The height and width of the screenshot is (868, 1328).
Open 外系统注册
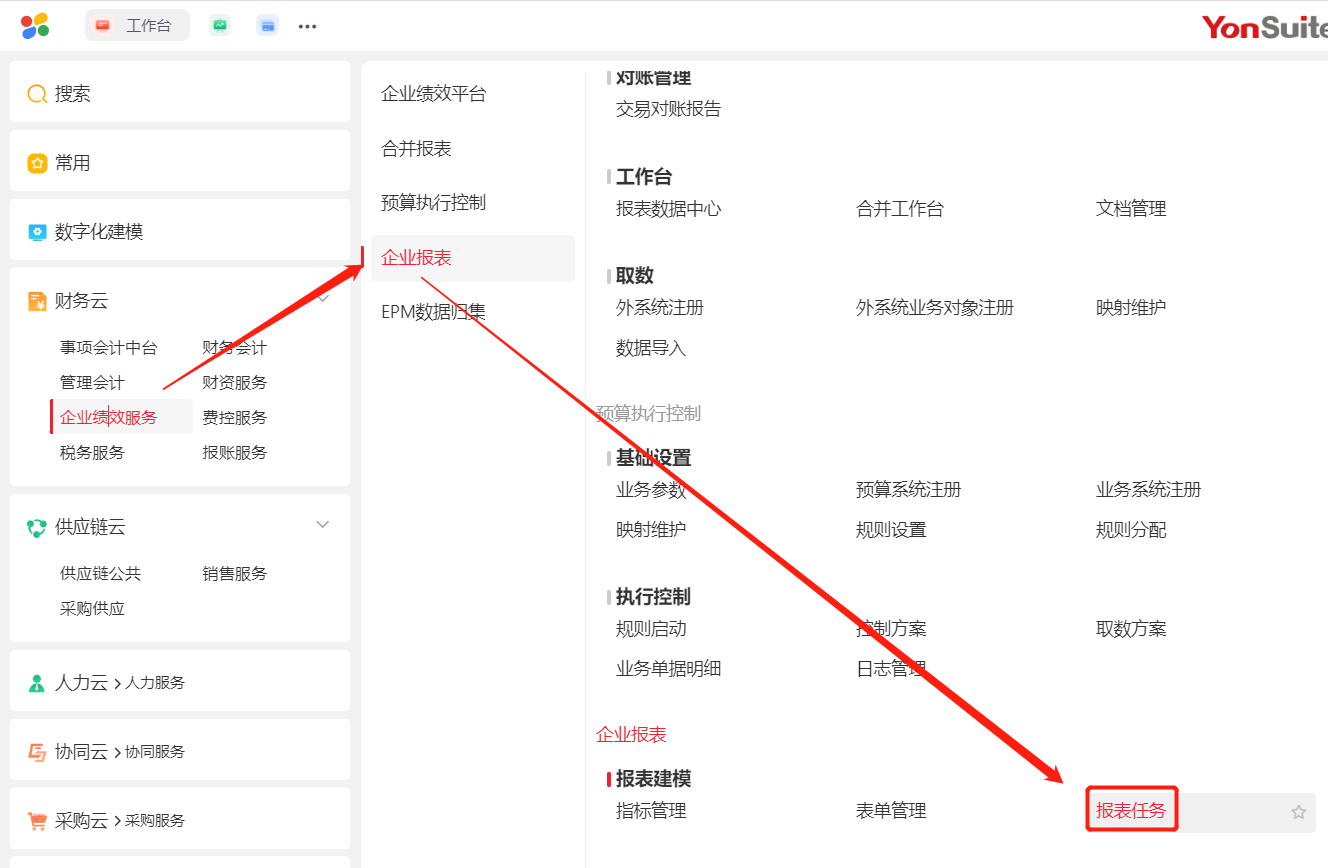pos(660,308)
